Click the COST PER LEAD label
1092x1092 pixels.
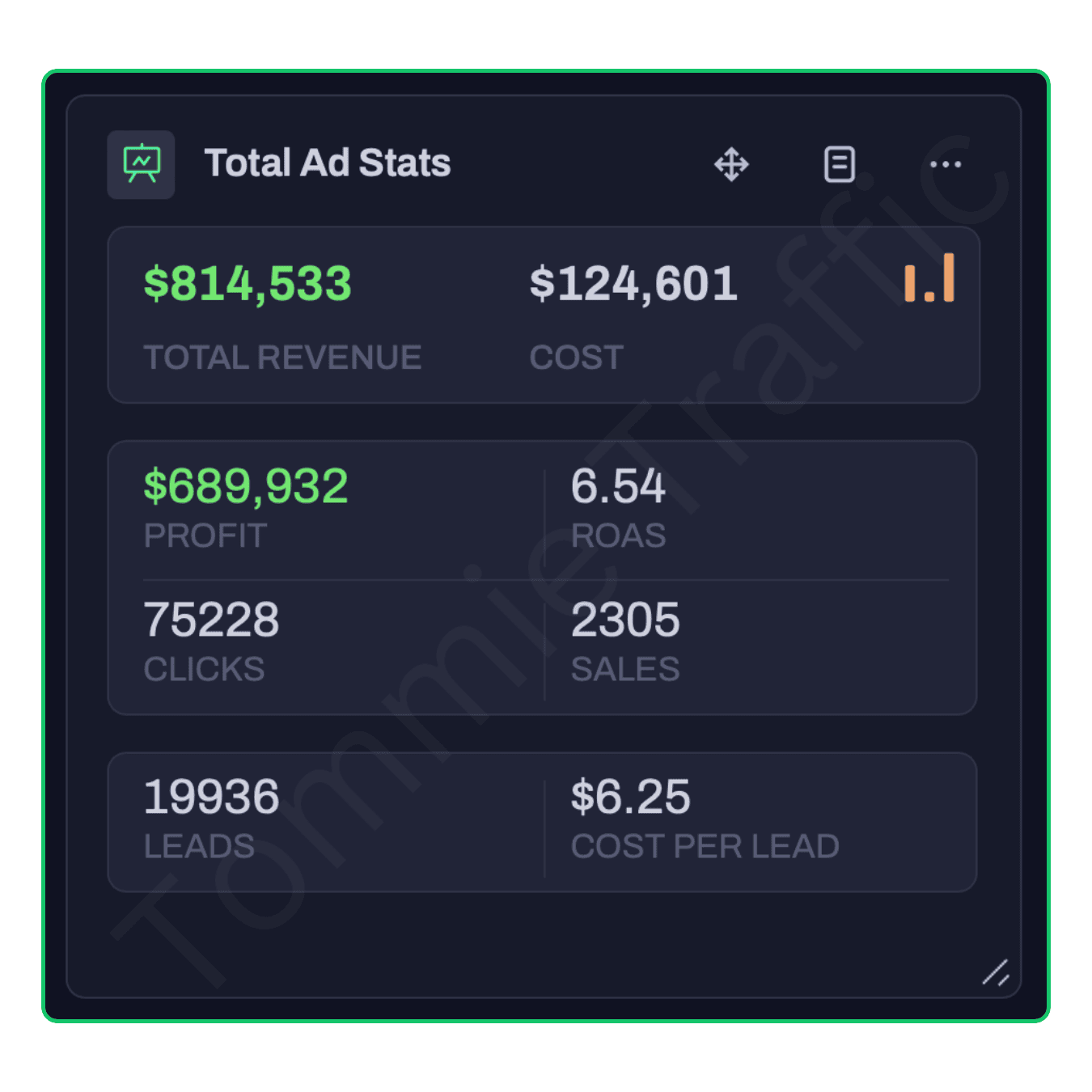[x=705, y=846]
